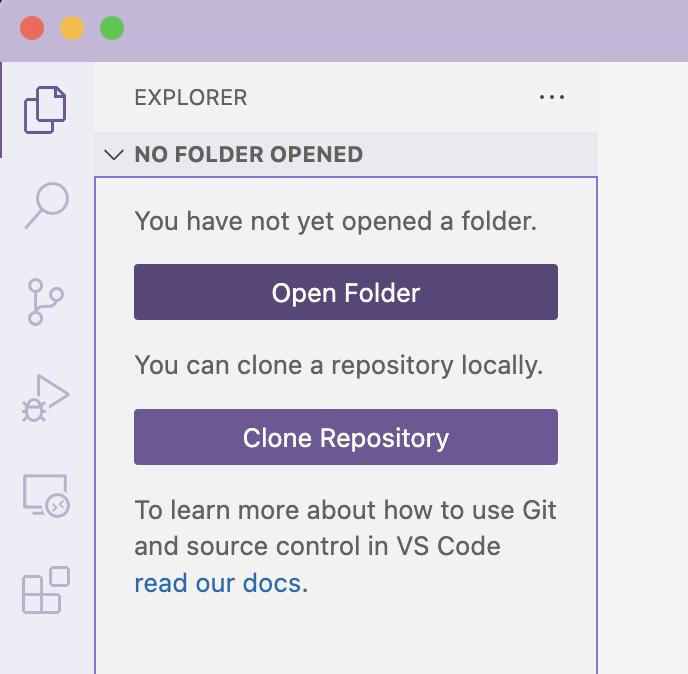Screen dimensions: 688x674
Task: Collapse the No Folder Opened chevron
Action: (114, 154)
